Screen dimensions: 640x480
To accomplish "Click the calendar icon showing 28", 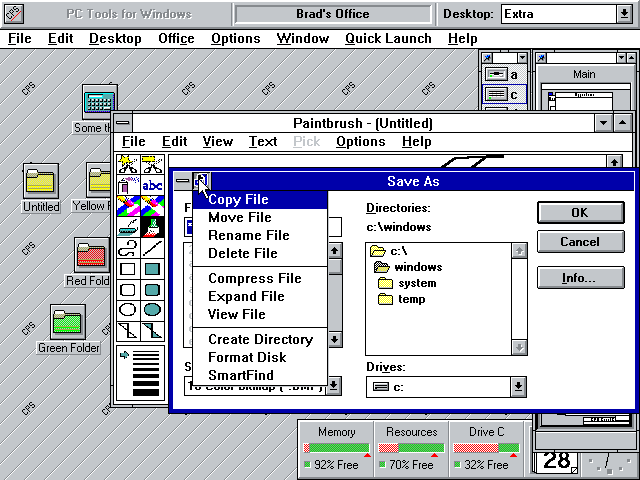I will (557, 461).
